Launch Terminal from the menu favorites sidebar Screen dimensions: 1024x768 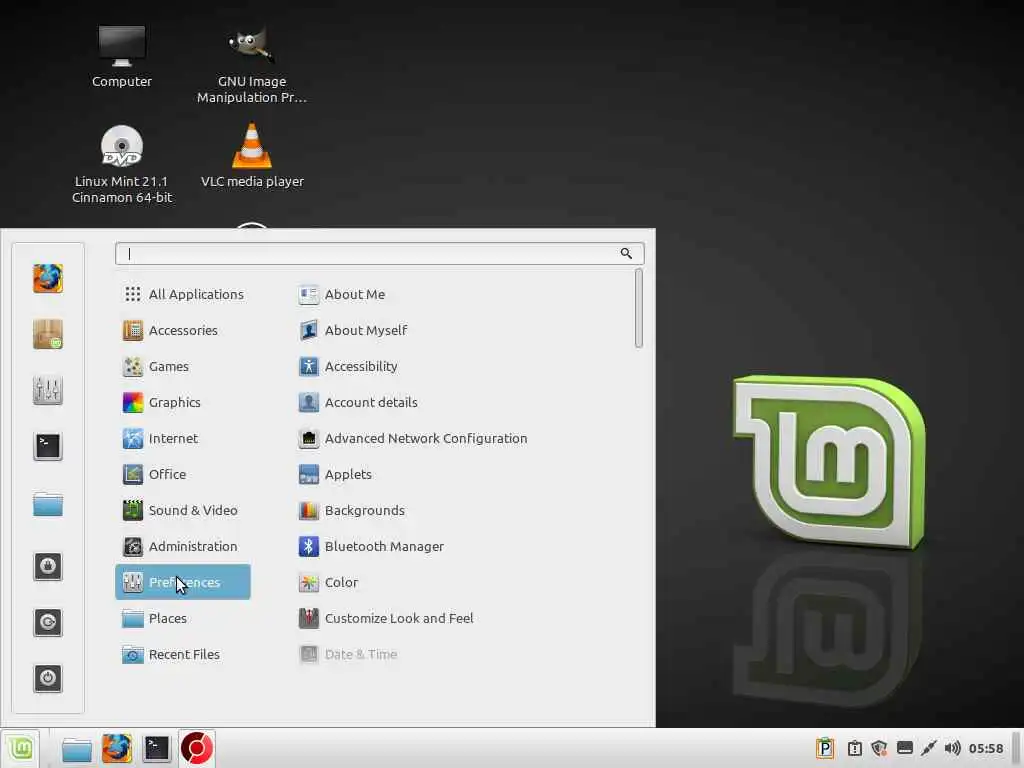point(48,447)
